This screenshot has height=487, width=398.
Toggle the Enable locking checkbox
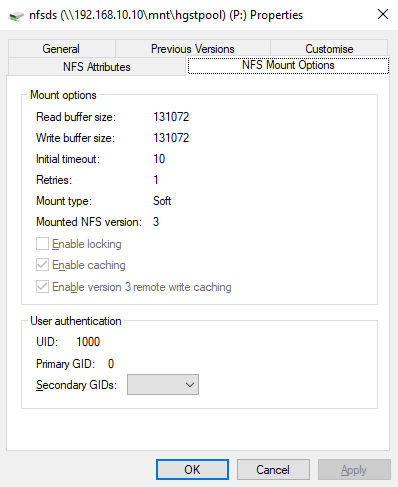click(42, 244)
